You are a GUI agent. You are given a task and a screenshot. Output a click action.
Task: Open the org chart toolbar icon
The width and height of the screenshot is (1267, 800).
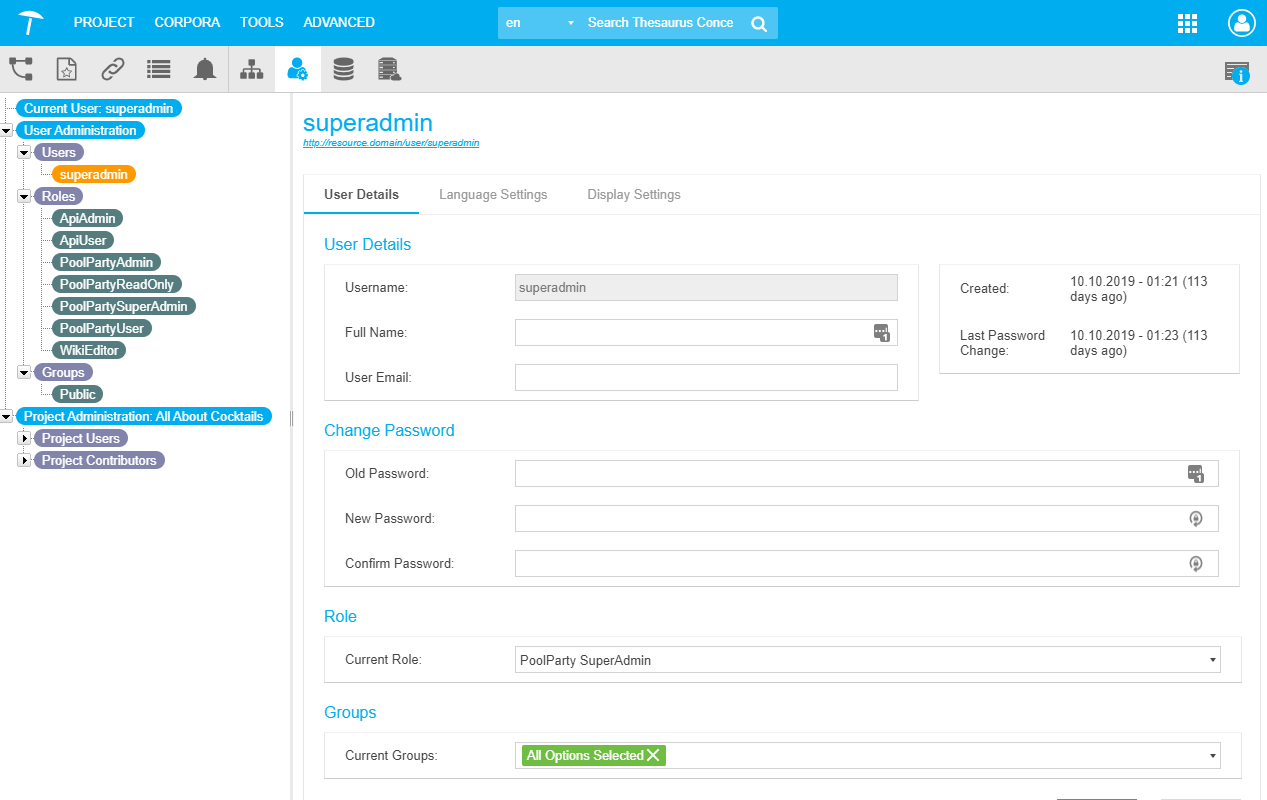pos(252,69)
